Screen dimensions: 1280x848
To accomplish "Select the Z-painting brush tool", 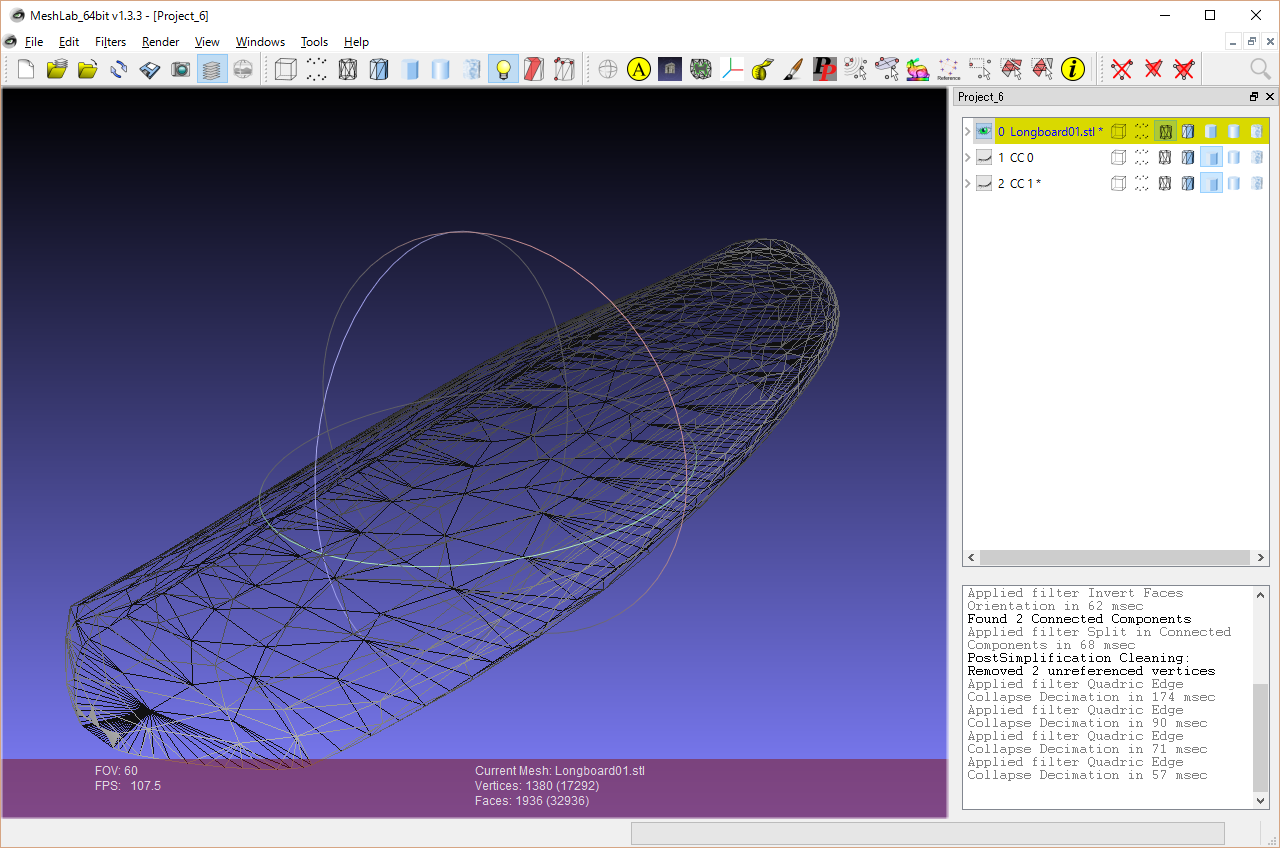I will 793,69.
